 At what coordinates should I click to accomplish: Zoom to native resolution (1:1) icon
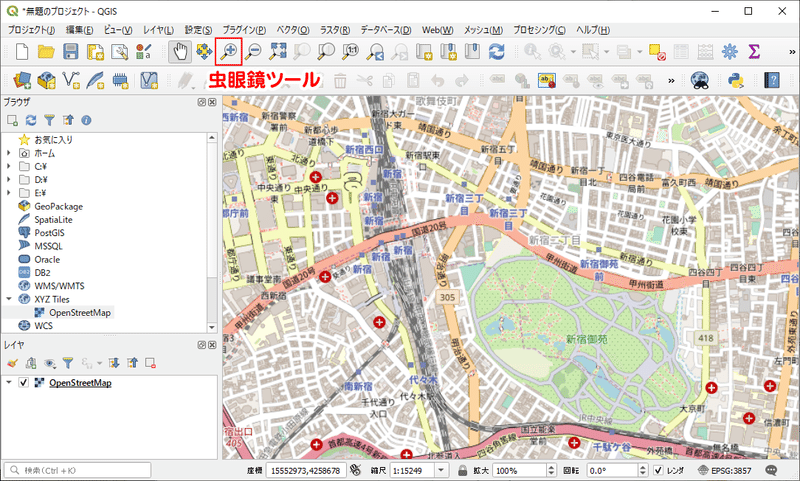click(x=351, y=51)
